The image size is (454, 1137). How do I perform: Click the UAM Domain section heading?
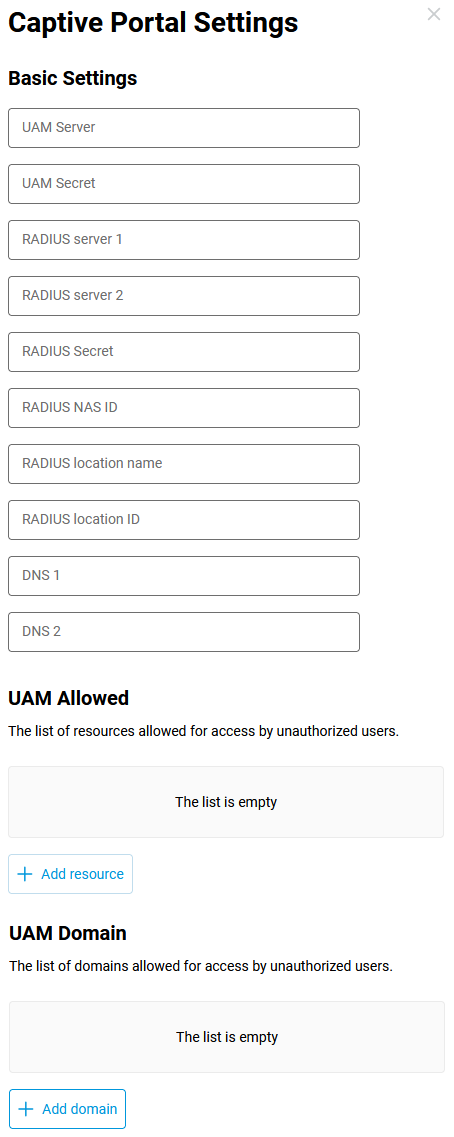pyautogui.click(x=68, y=933)
